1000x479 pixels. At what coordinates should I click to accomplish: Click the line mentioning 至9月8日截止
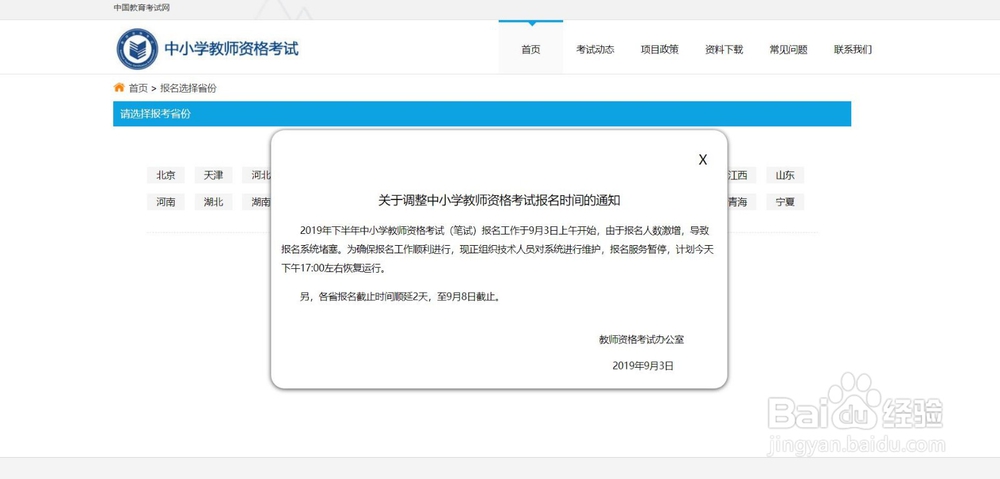pos(400,297)
